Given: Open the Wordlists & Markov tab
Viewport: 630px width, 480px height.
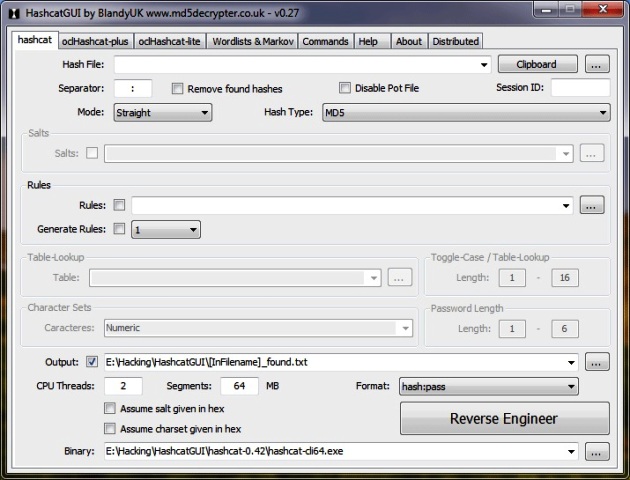Looking at the screenshot, I should pos(252,41).
